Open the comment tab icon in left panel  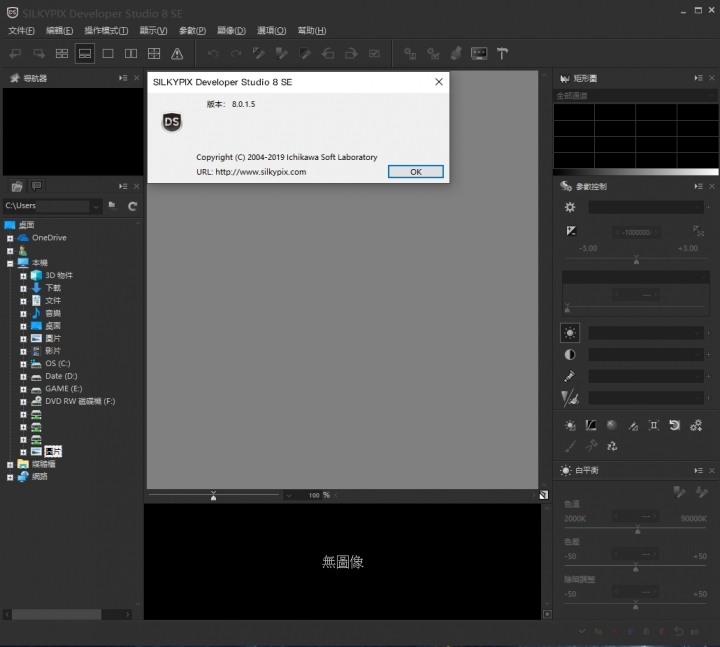click(x=36, y=186)
